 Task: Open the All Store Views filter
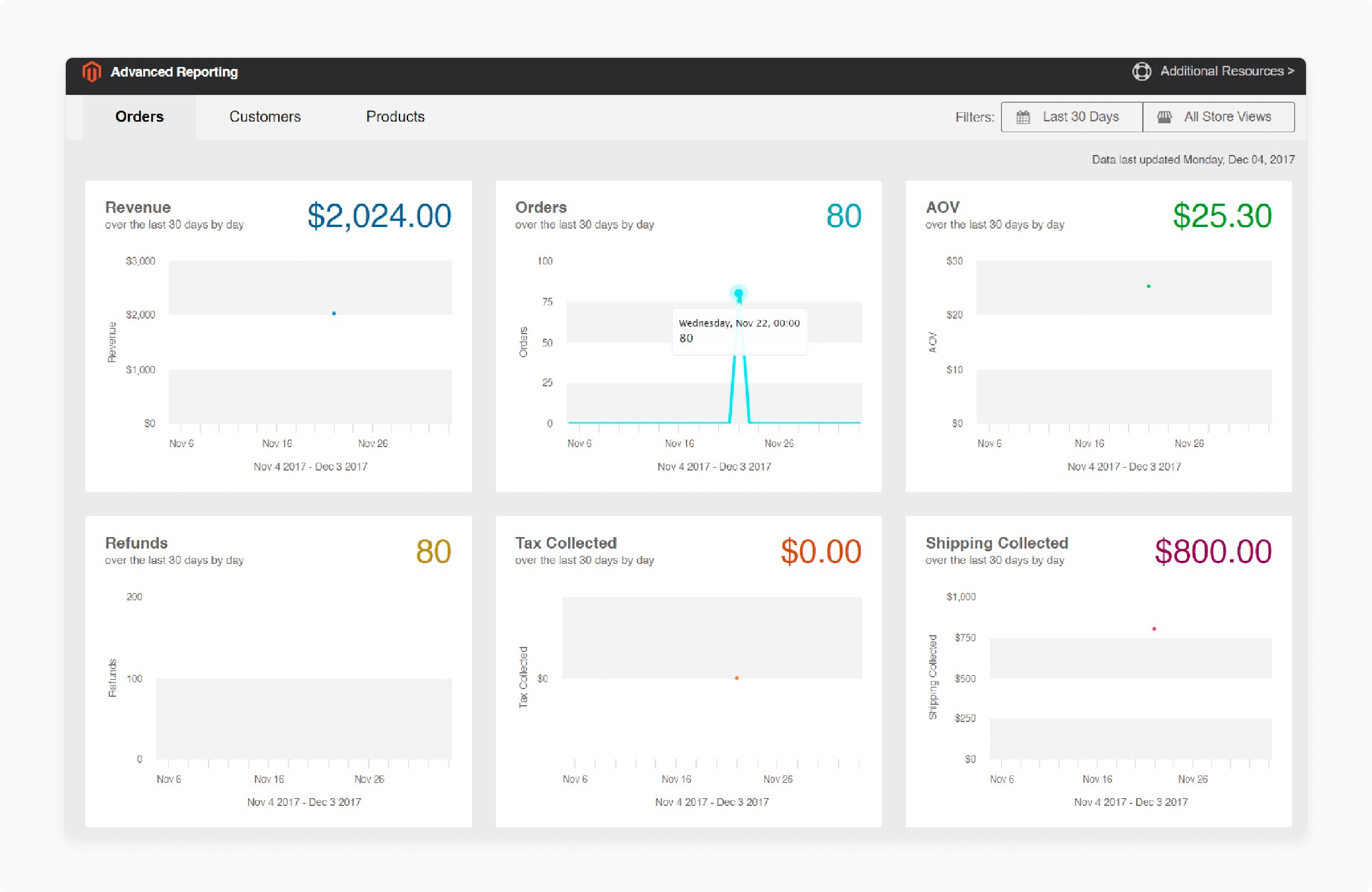pyautogui.click(x=1218, y=117)
